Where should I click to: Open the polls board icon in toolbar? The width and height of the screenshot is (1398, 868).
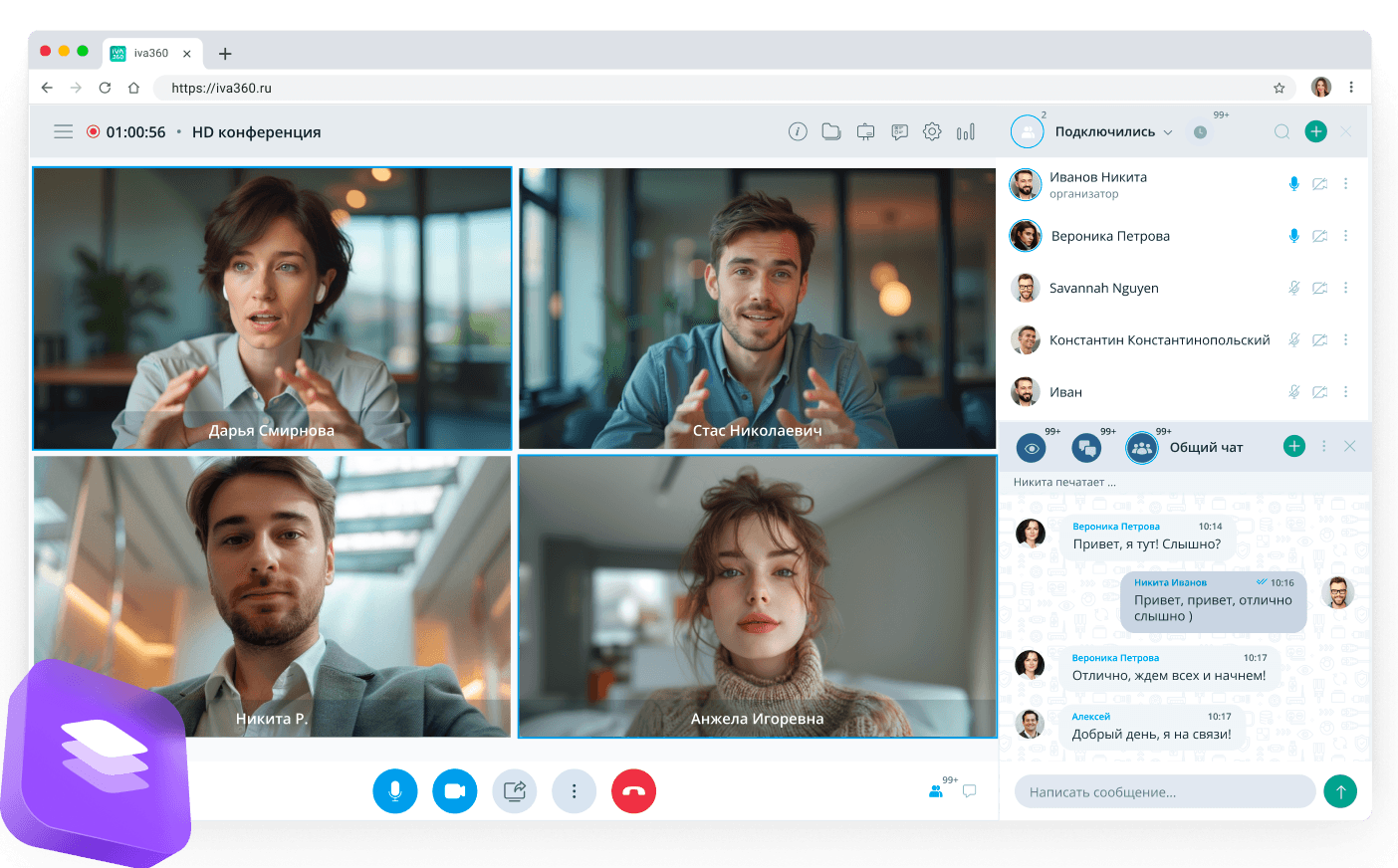tap(899, 131)
